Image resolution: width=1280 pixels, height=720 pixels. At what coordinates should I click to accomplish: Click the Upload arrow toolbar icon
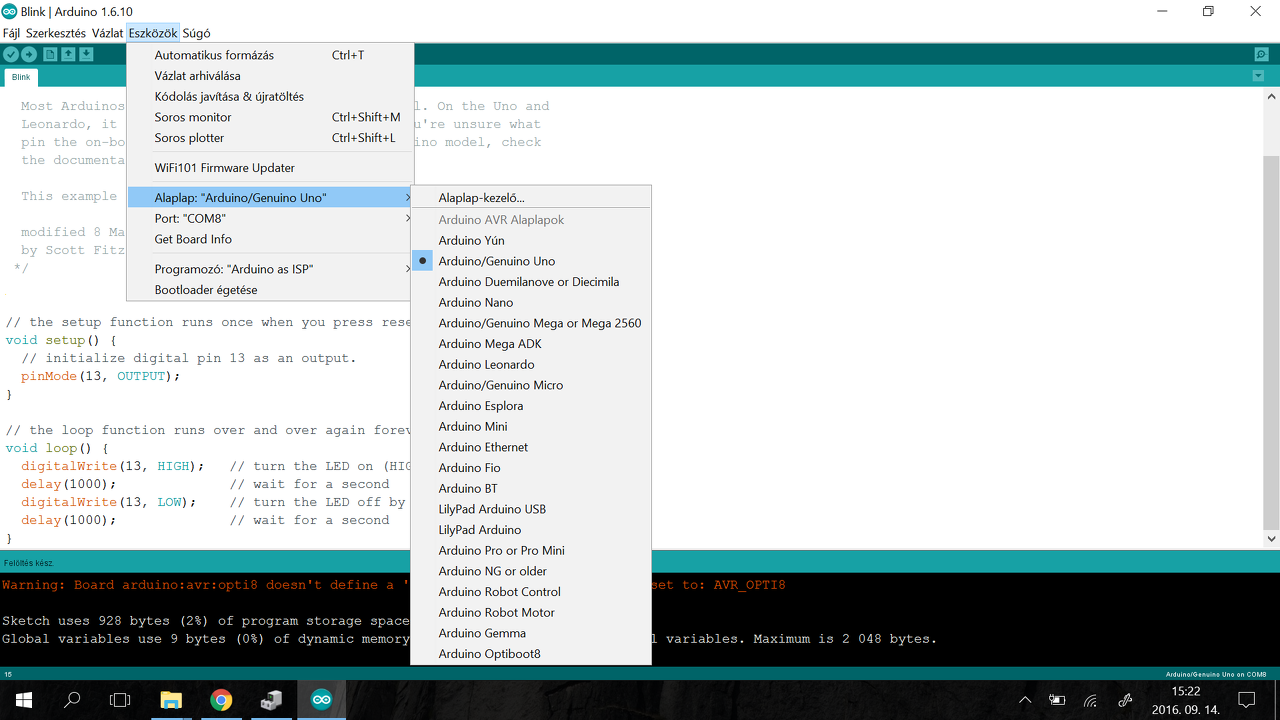point(30,54)
